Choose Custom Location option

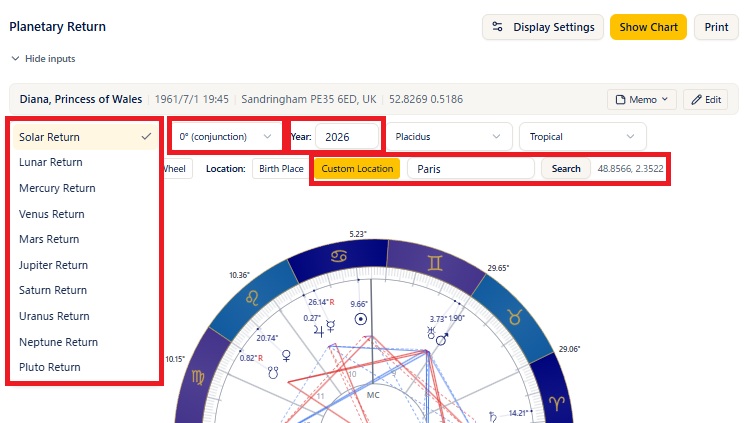tap(357, 168)
